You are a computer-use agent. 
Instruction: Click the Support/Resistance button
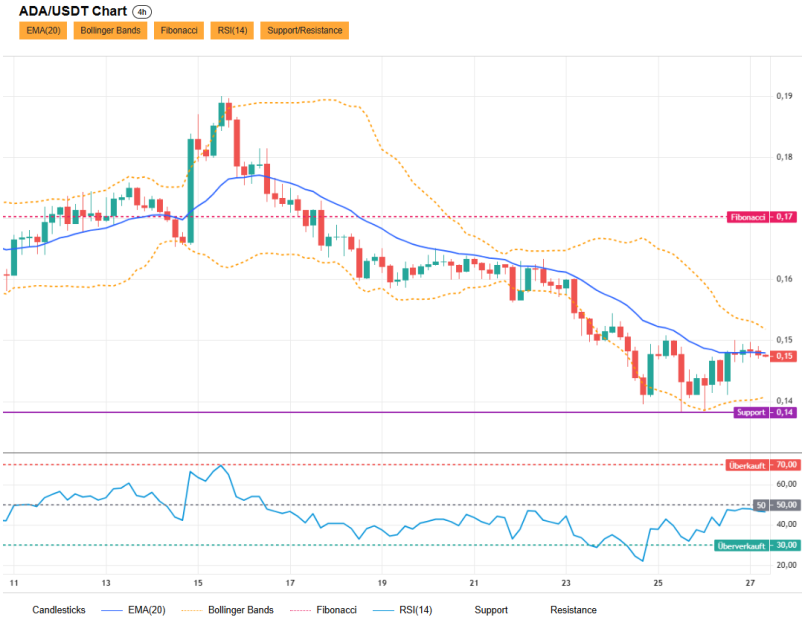[305, 30]
